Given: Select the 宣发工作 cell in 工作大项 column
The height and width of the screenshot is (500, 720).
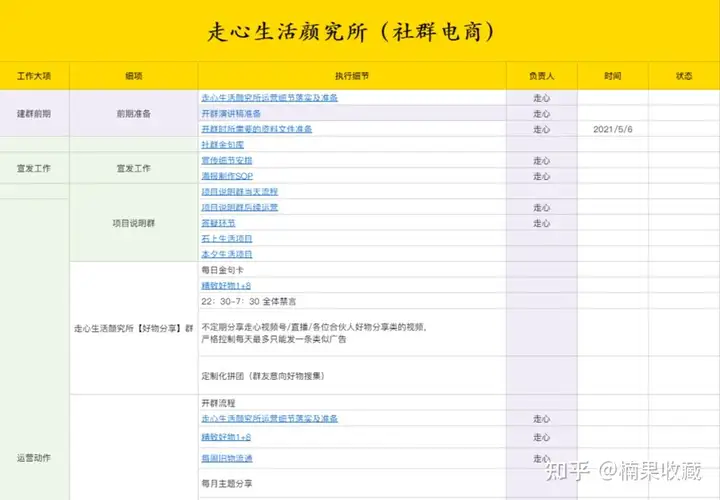Looking at the screenshot, I should (34, 168).
